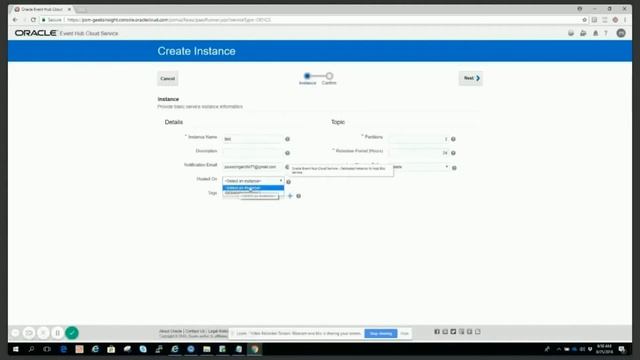Open the Windows action center icon
The width and height of the screenshot is (640, 360).
pyautogui.click(x=622, y=349)
